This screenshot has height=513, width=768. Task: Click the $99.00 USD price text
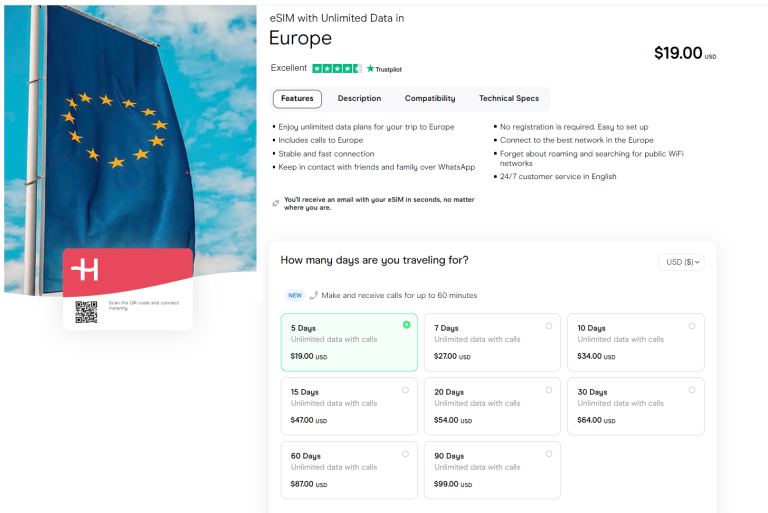click(453, 484)
